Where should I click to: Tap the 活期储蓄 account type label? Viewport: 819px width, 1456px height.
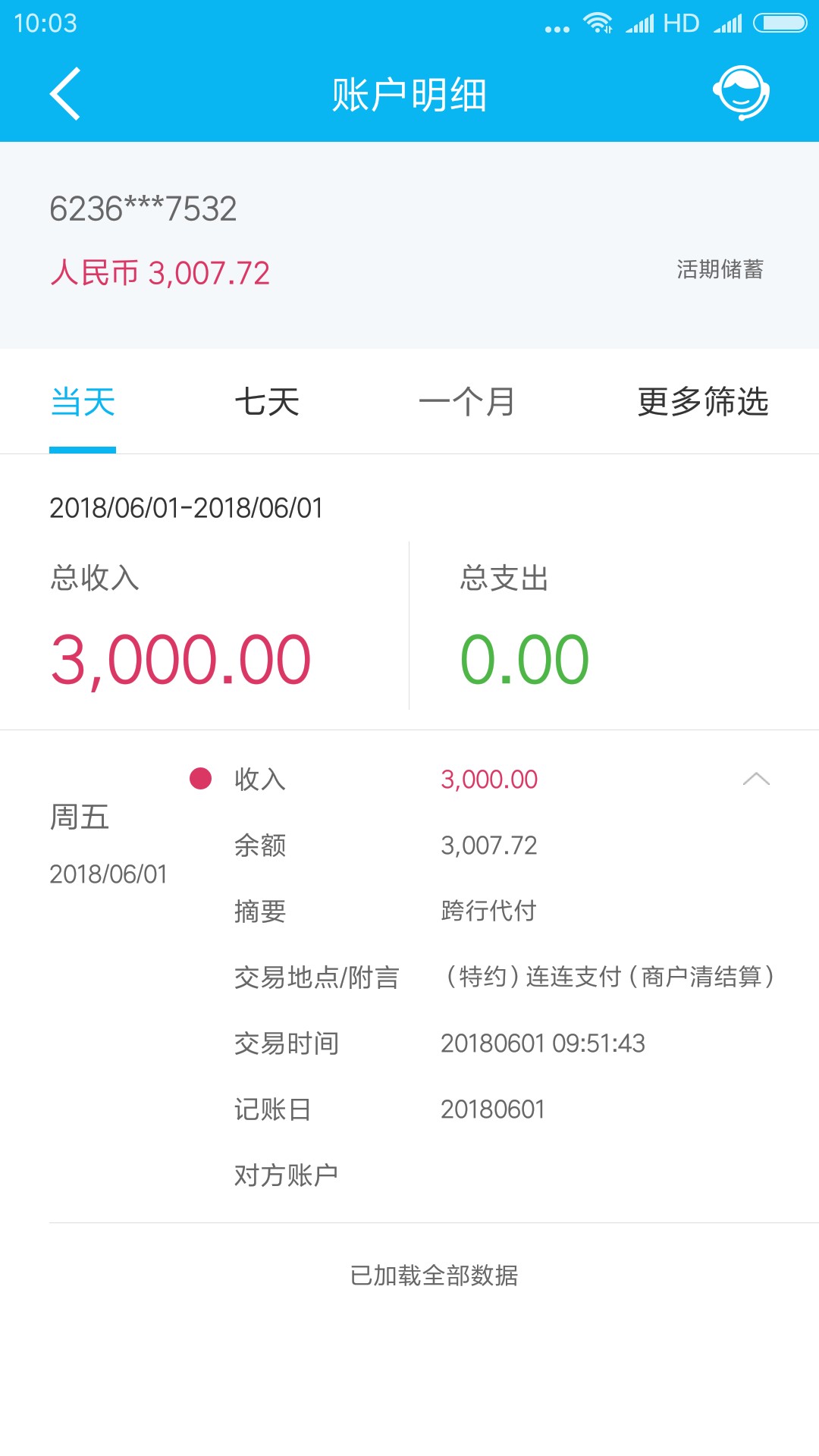point(720,269)
